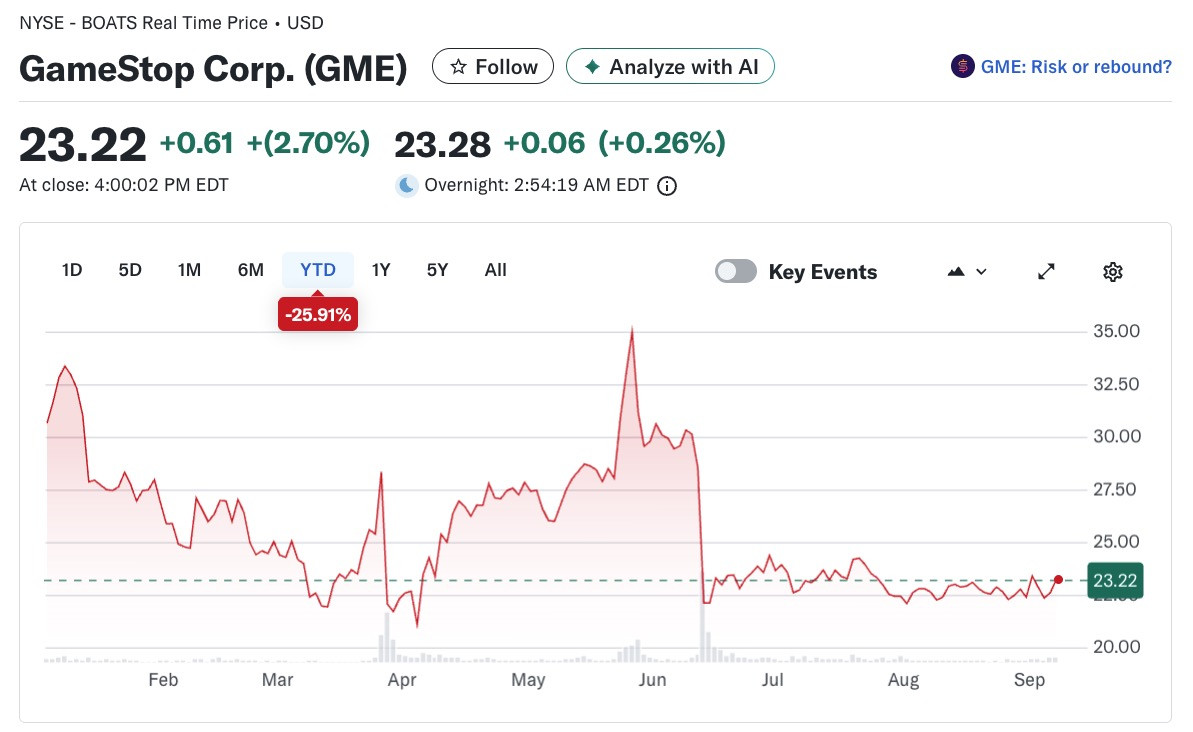Follow GameStop Corp. stock
The height and width of the screenshot is (732, 1193).
493,67
